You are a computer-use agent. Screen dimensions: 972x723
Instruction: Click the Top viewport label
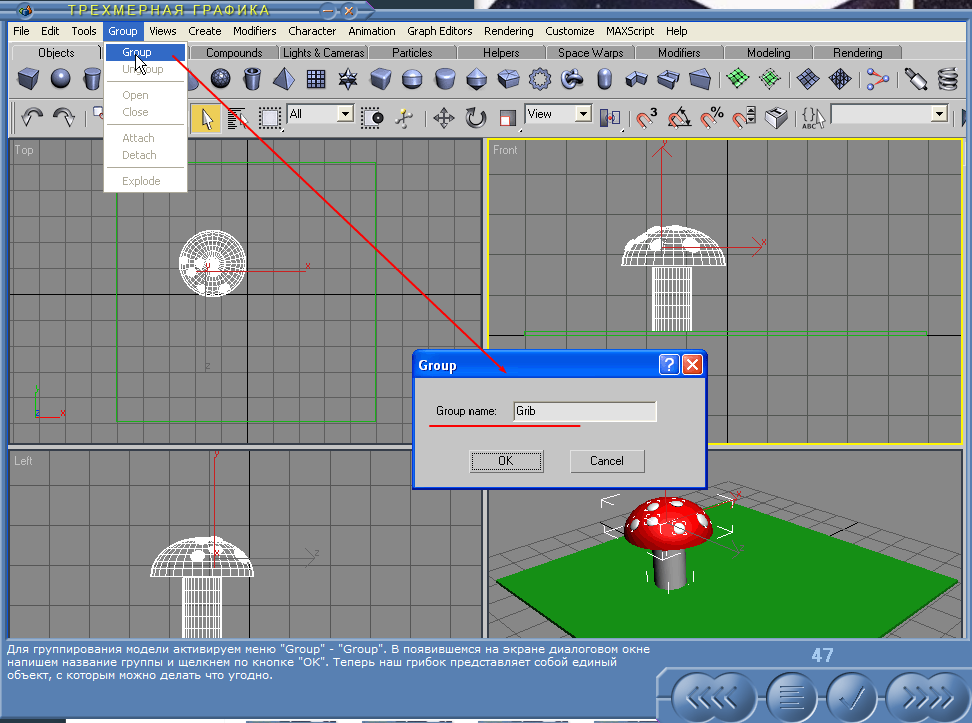24,150
